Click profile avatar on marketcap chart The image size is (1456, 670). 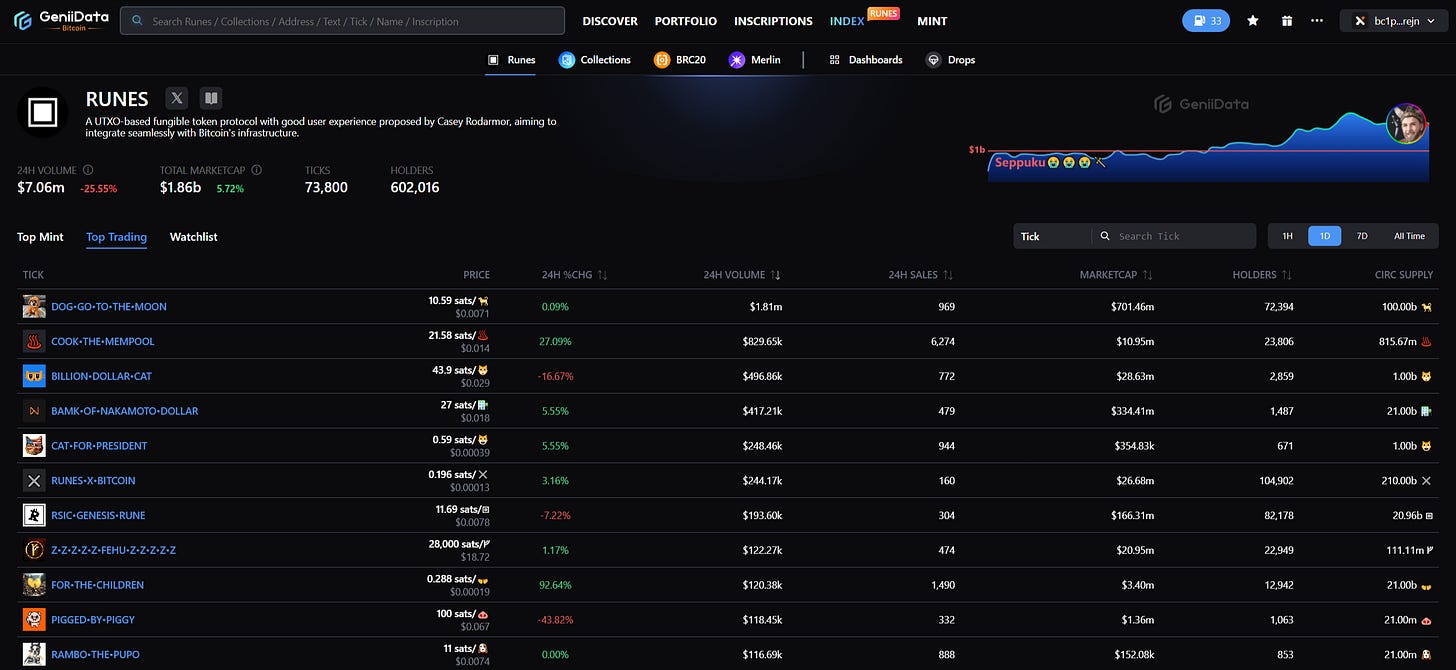click(x=1407, y=124)
